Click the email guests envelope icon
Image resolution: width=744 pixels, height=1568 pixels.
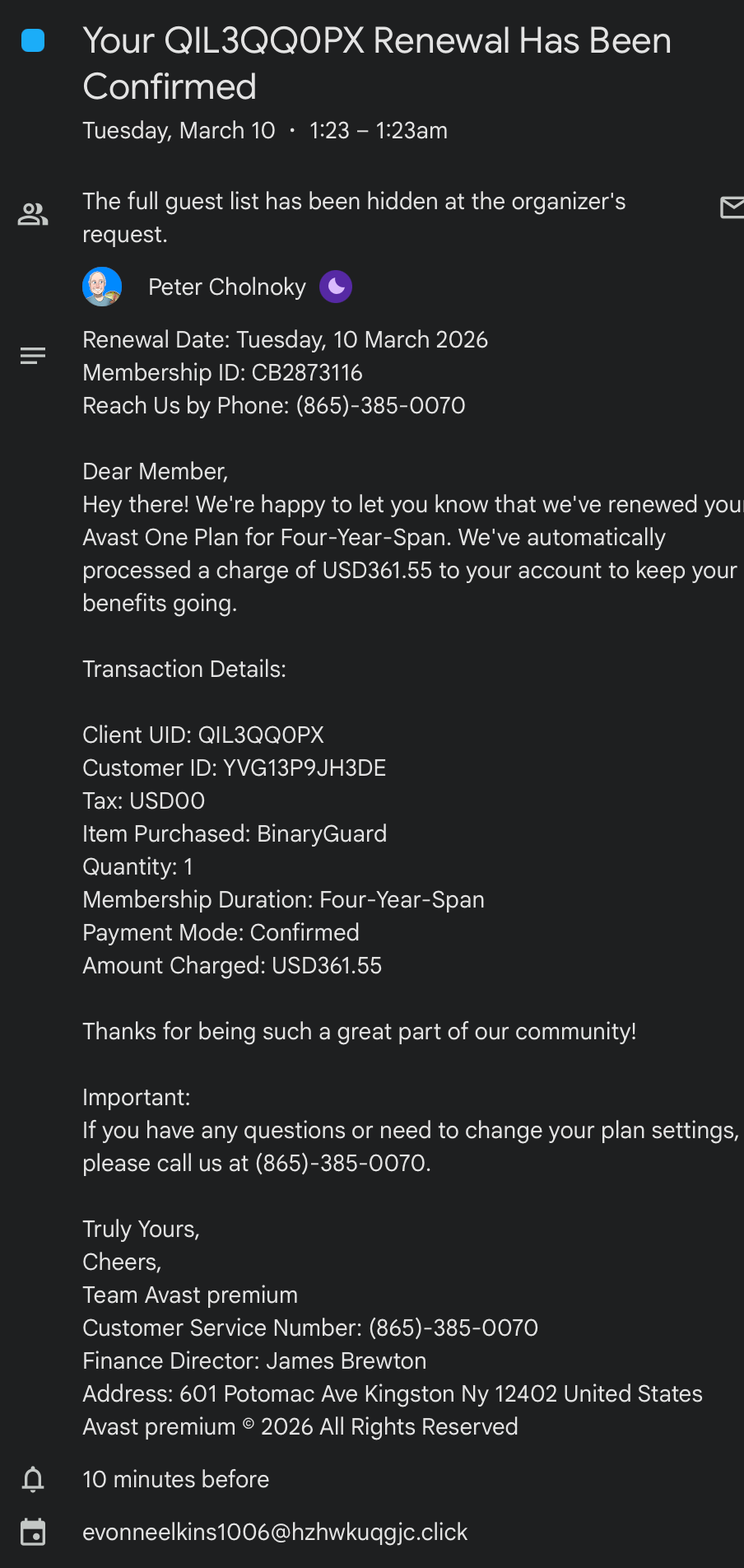(732, 208)
